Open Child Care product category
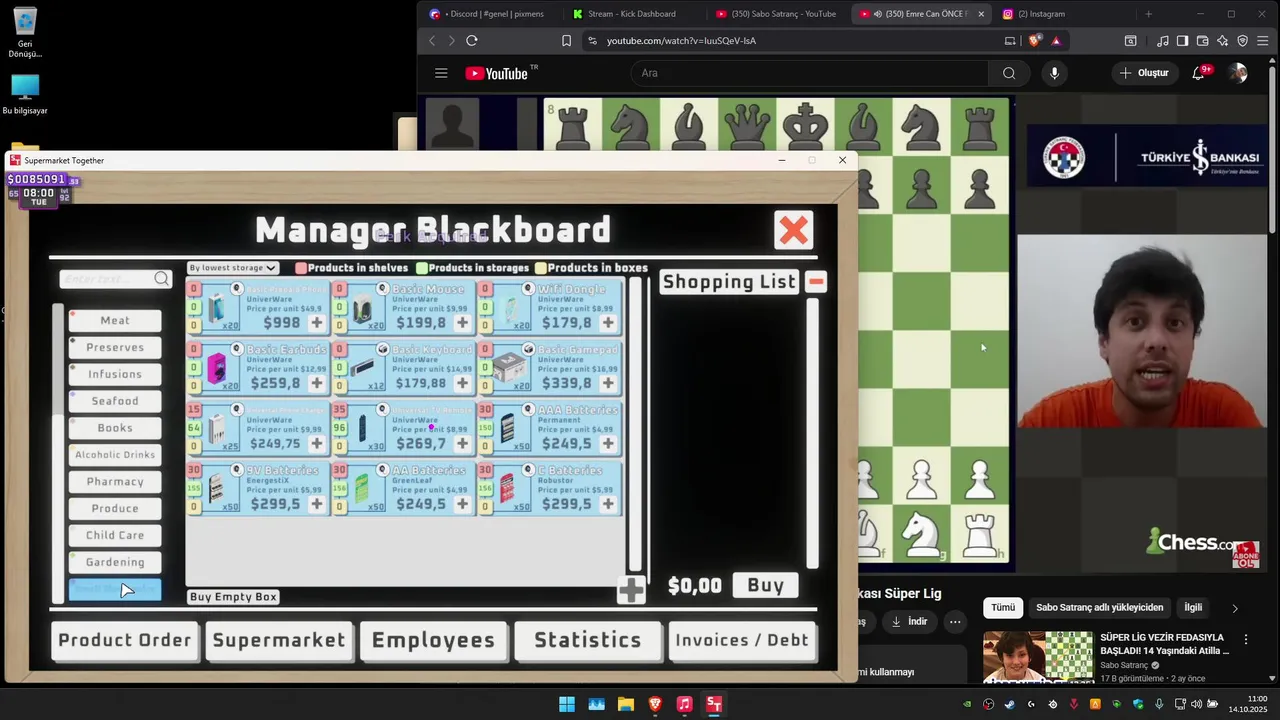This screenshot has width=1280, height=720. point(115,535)
